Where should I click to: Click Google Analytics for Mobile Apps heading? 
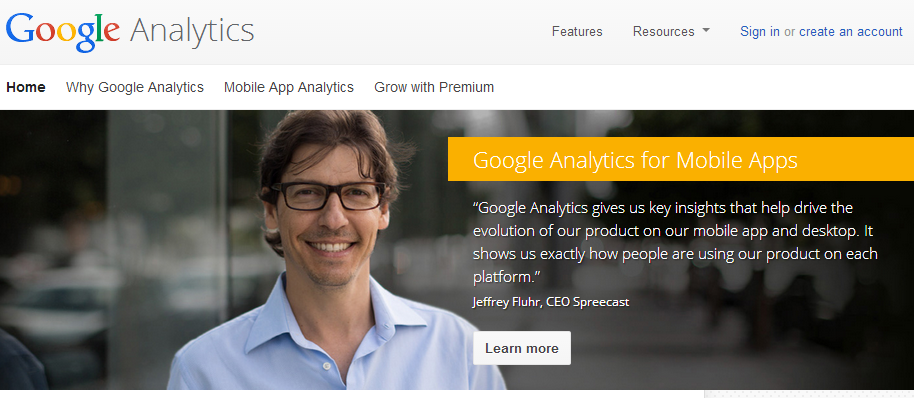click(x=635, y=160)
